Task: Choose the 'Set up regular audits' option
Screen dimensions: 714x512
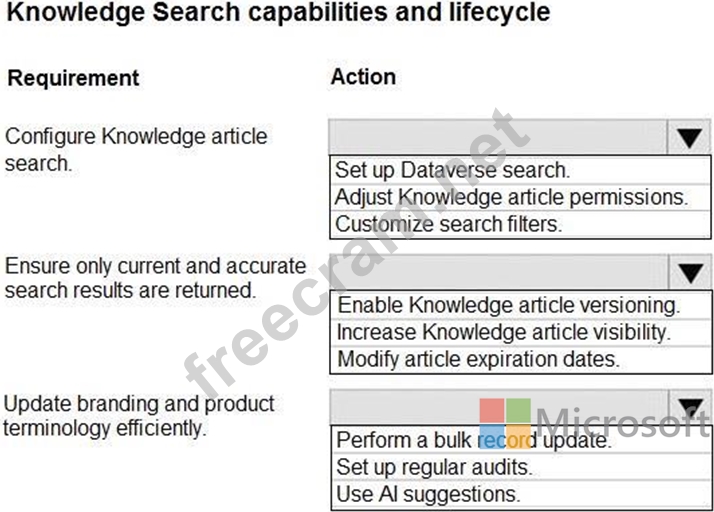Action: click(434, 467)
